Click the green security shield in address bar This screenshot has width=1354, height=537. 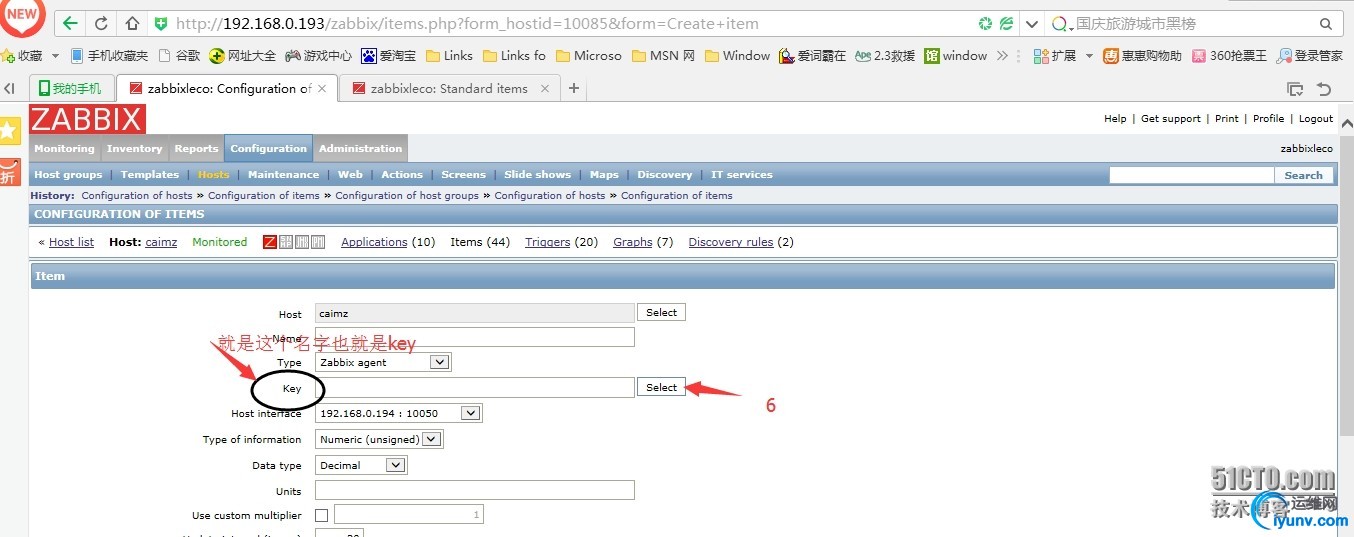(x=161, y=23)
